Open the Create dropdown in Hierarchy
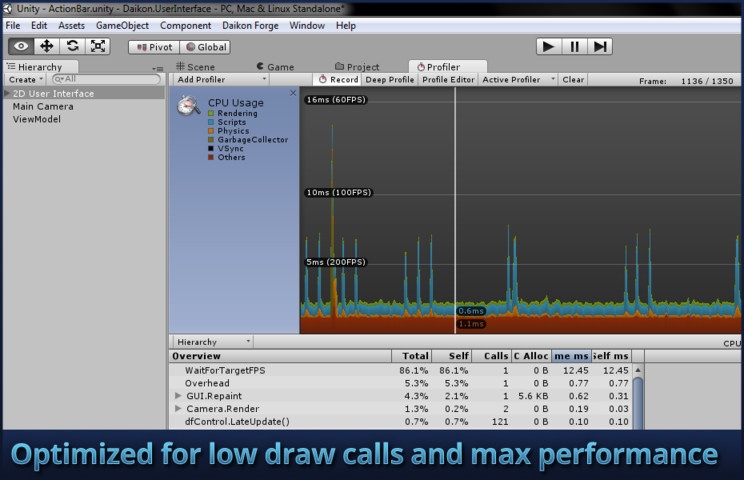 26,80
